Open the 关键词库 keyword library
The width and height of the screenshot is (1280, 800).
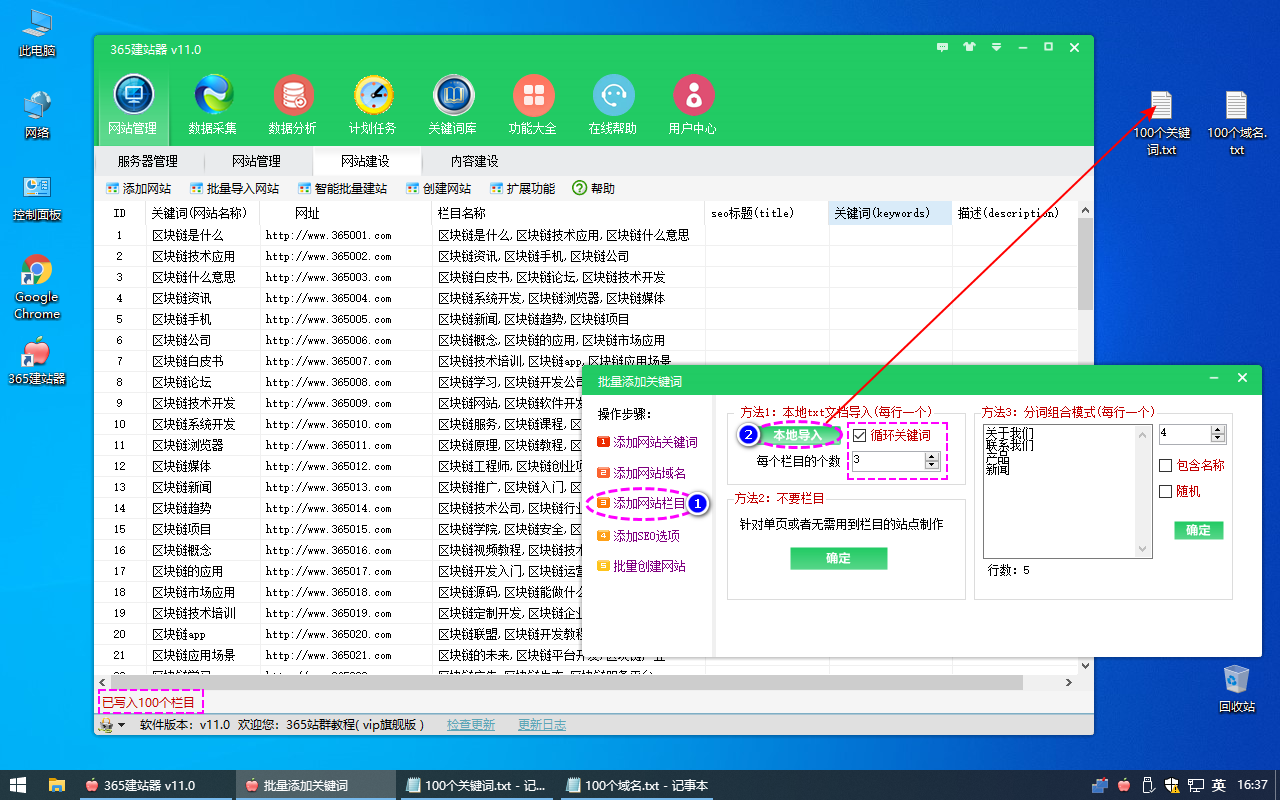pos(453,106)
